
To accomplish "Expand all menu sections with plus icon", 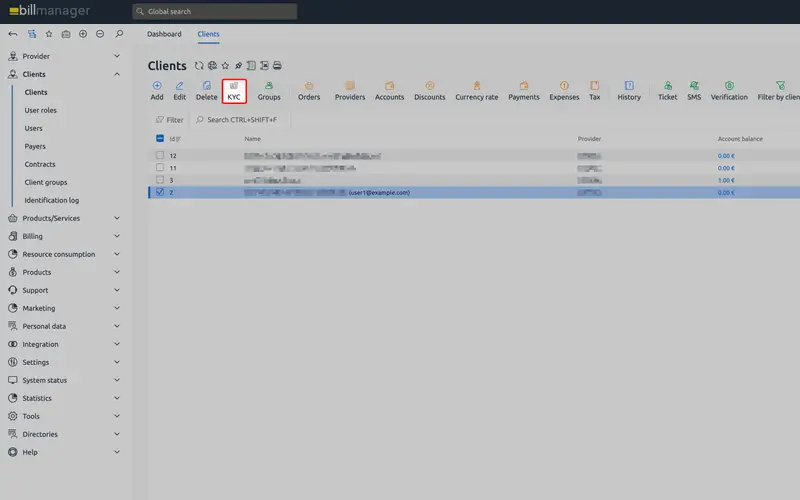I will (83, 34).
